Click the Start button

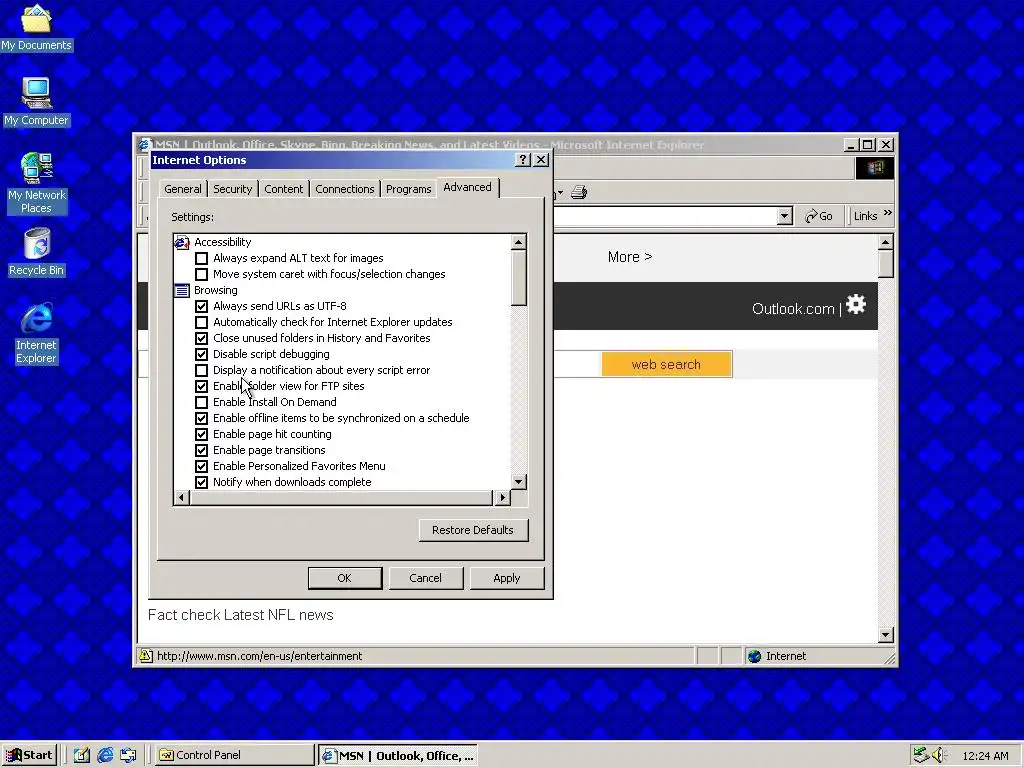click(29, 755)
